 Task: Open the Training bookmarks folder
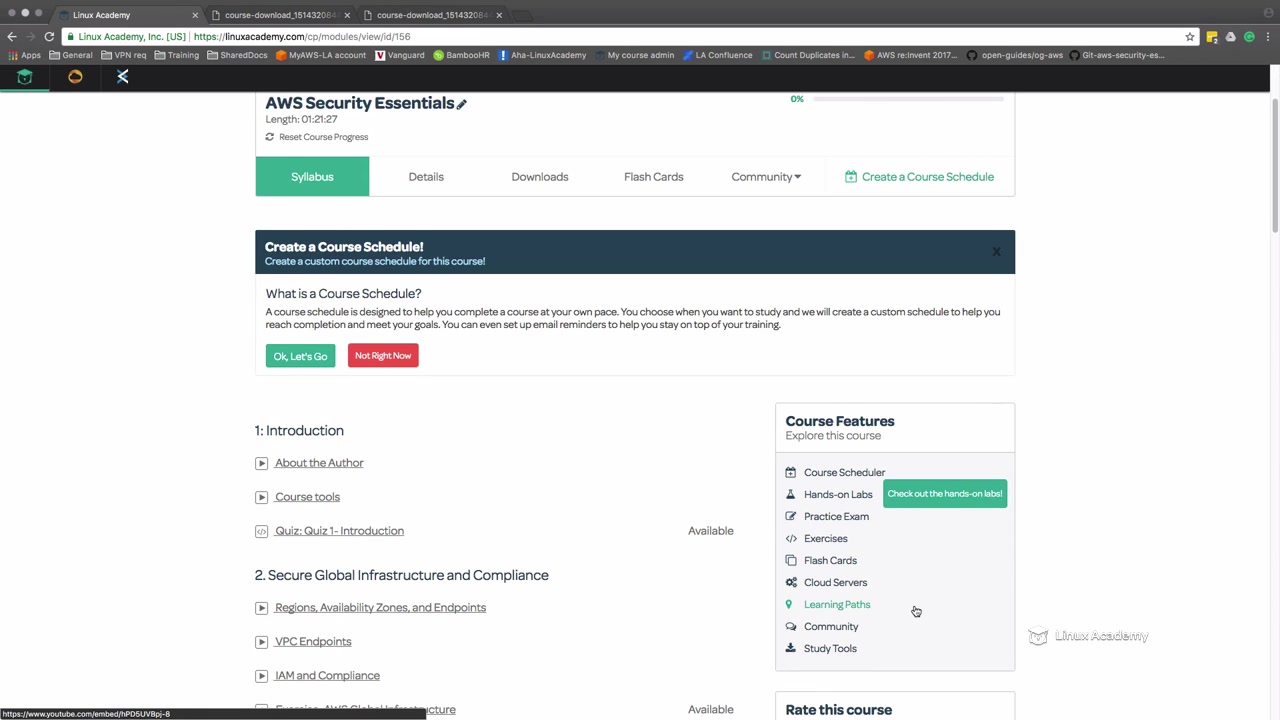pyautogui.click(x=176, y=55)
